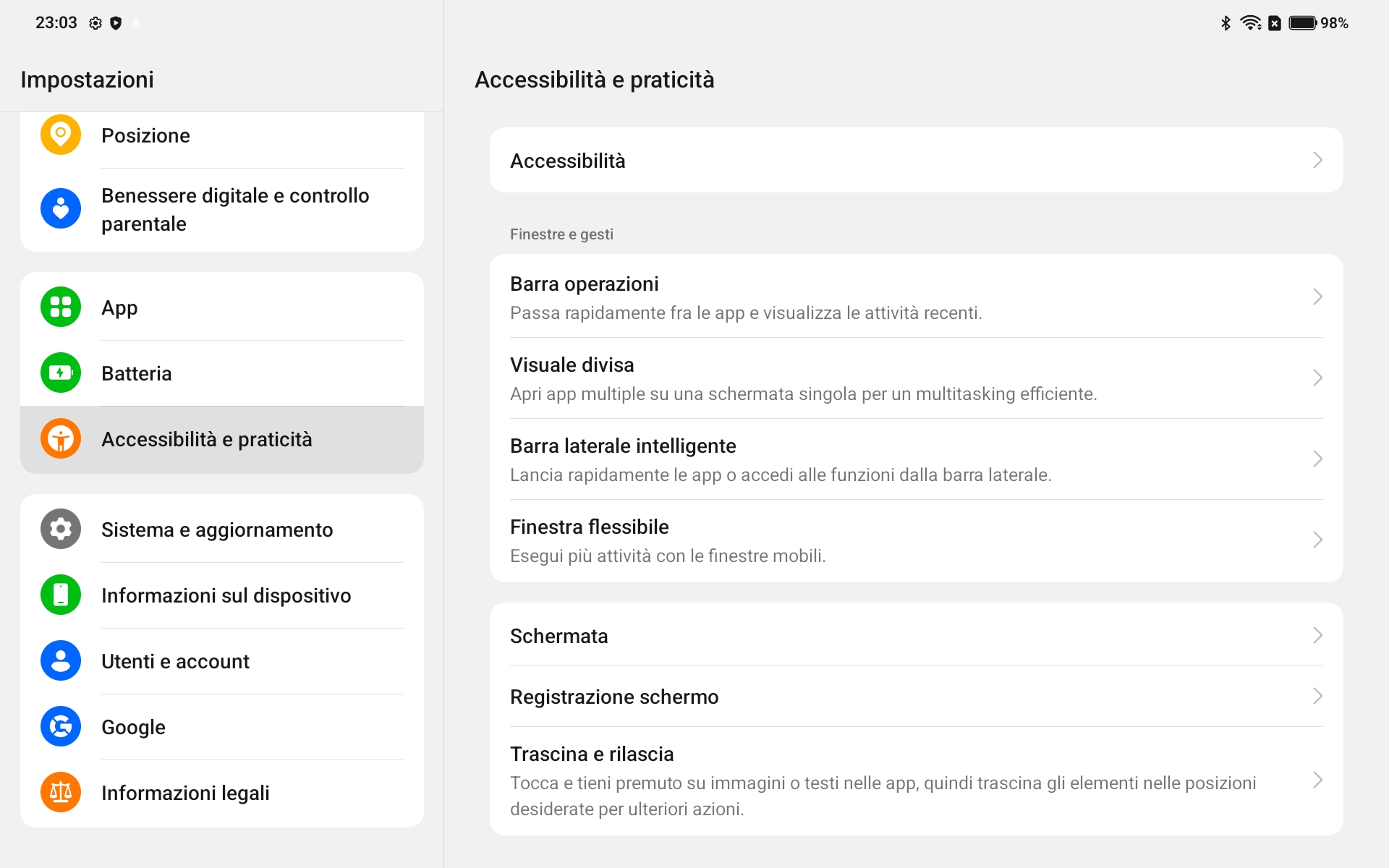Open the Utenti e account person icon

[x=61, y=660]
